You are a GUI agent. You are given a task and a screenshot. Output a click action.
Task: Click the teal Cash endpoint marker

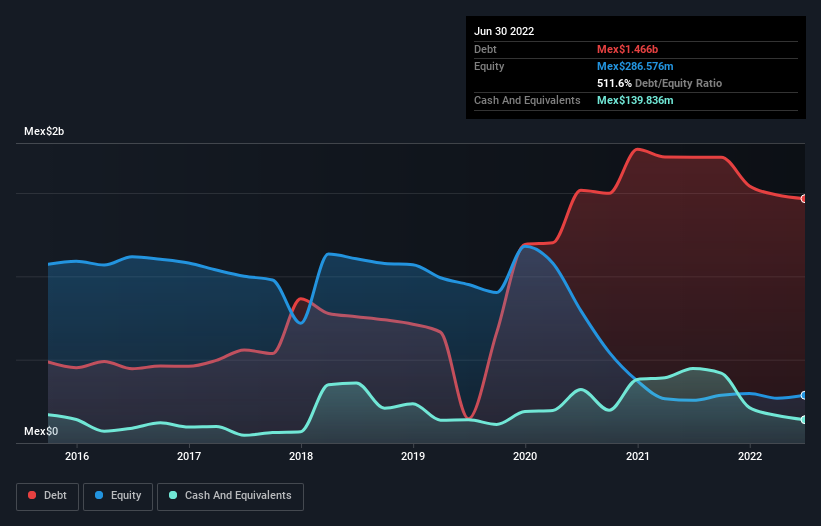(804, 420)
